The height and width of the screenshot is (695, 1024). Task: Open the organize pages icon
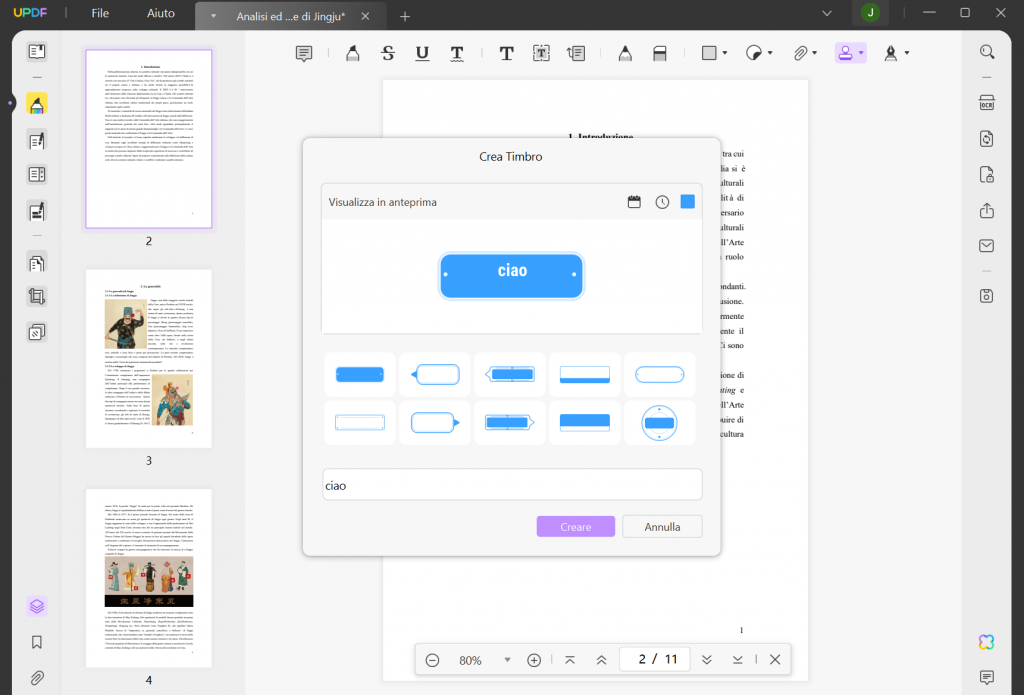pos(37,263)
